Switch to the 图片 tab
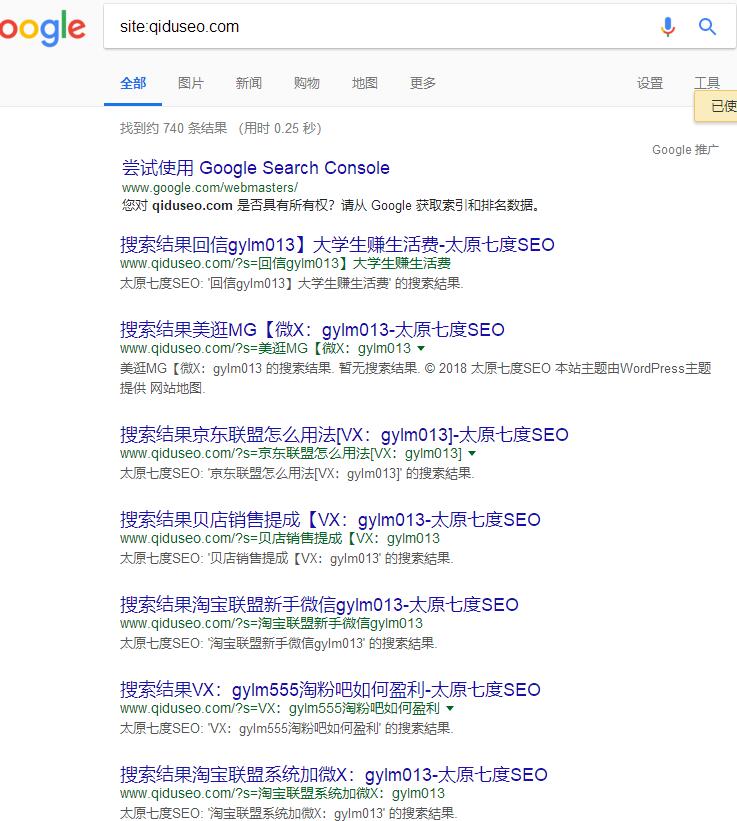Image resolution: width=737 pixels, height=821 pixels. tap(191, 83)
